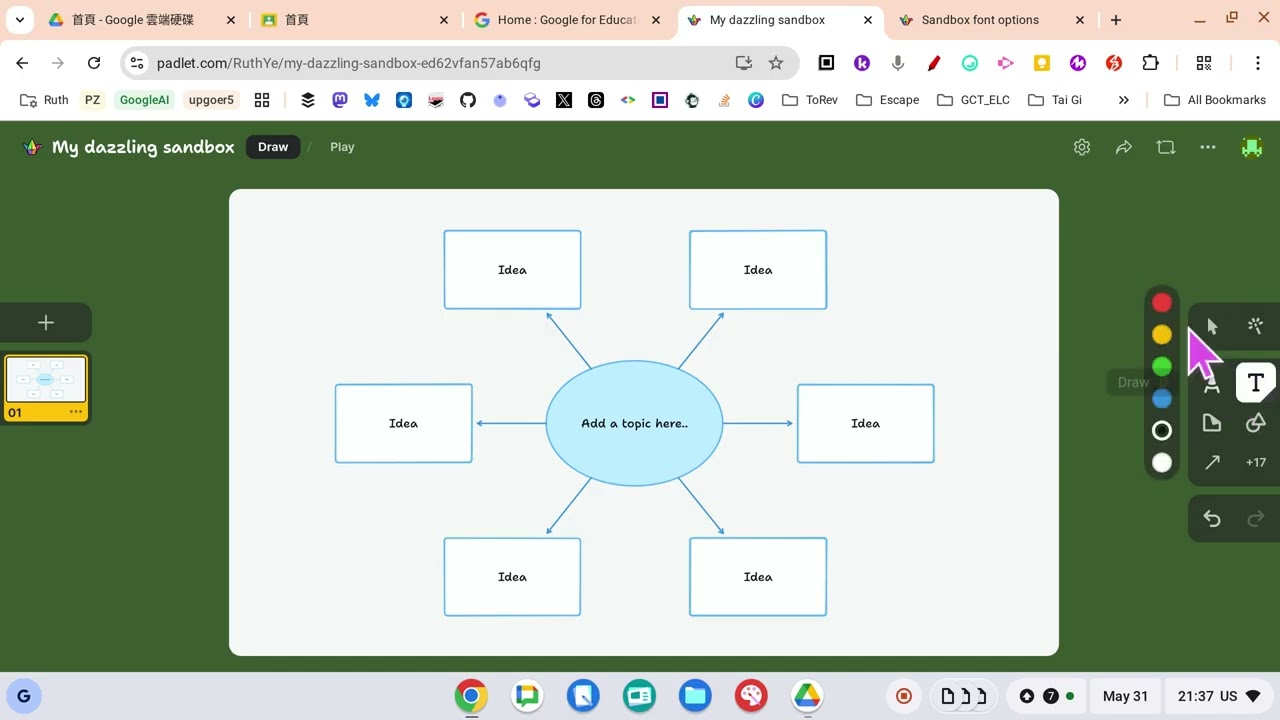Go back to the previous page

coord(22,63)
